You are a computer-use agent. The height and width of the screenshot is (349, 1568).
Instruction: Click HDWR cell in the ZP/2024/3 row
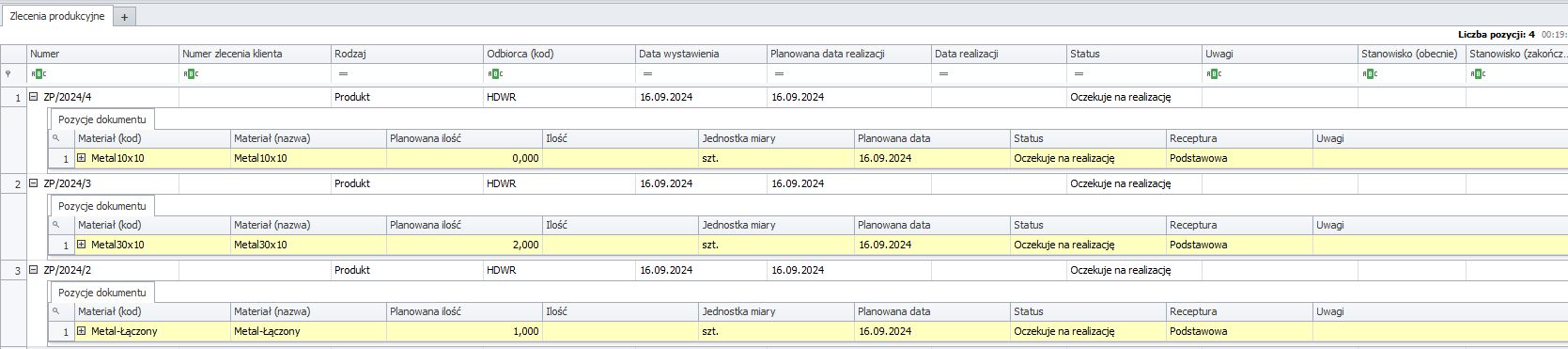(559, 183)
